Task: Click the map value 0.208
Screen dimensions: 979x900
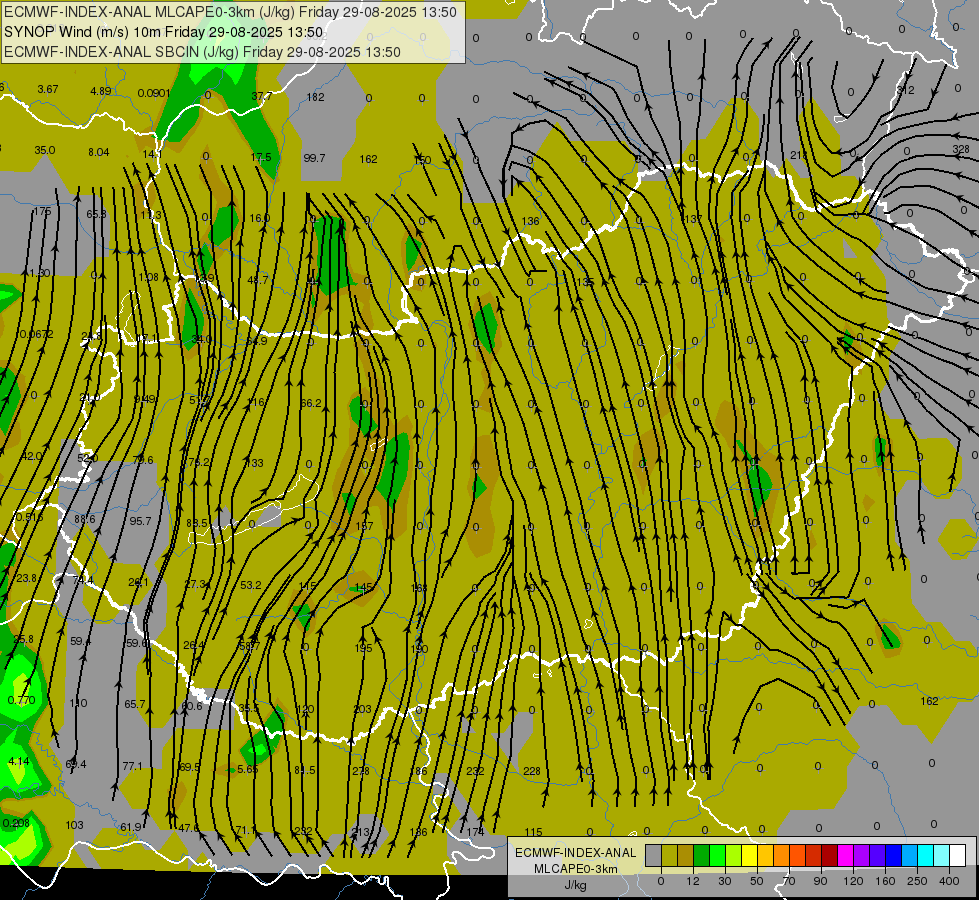Action: click(x=16, y=823)
